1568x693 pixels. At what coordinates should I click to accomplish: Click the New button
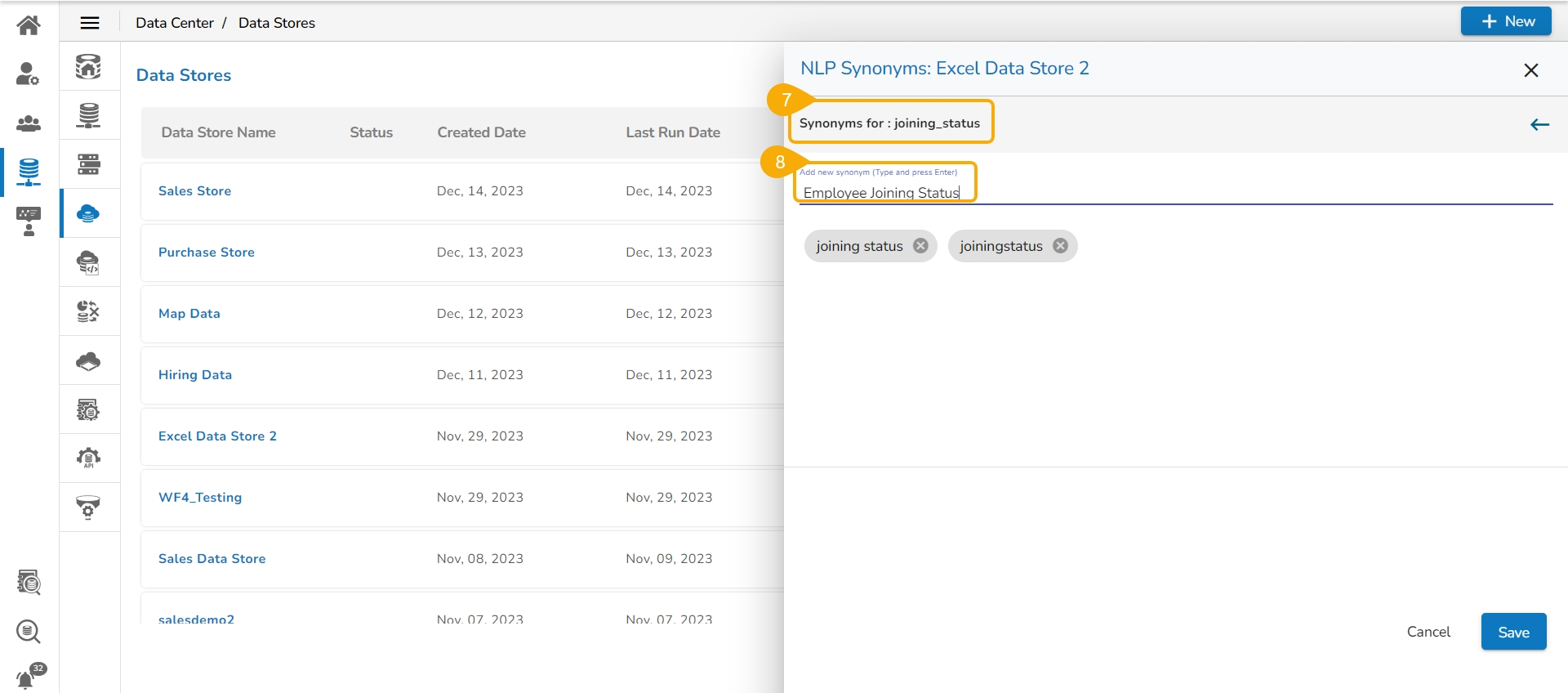pos(1506,21)
